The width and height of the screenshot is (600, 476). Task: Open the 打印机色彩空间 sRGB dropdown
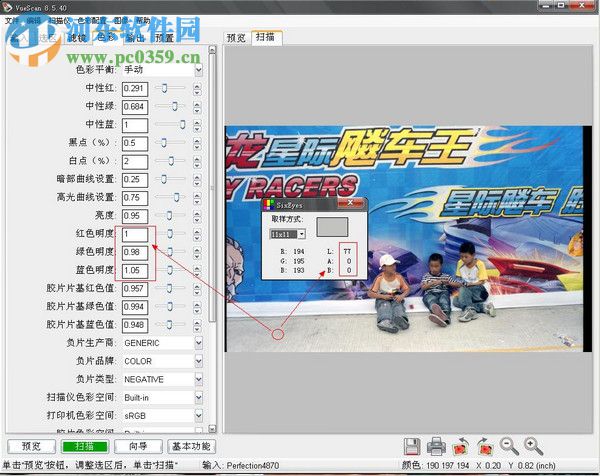199,416
